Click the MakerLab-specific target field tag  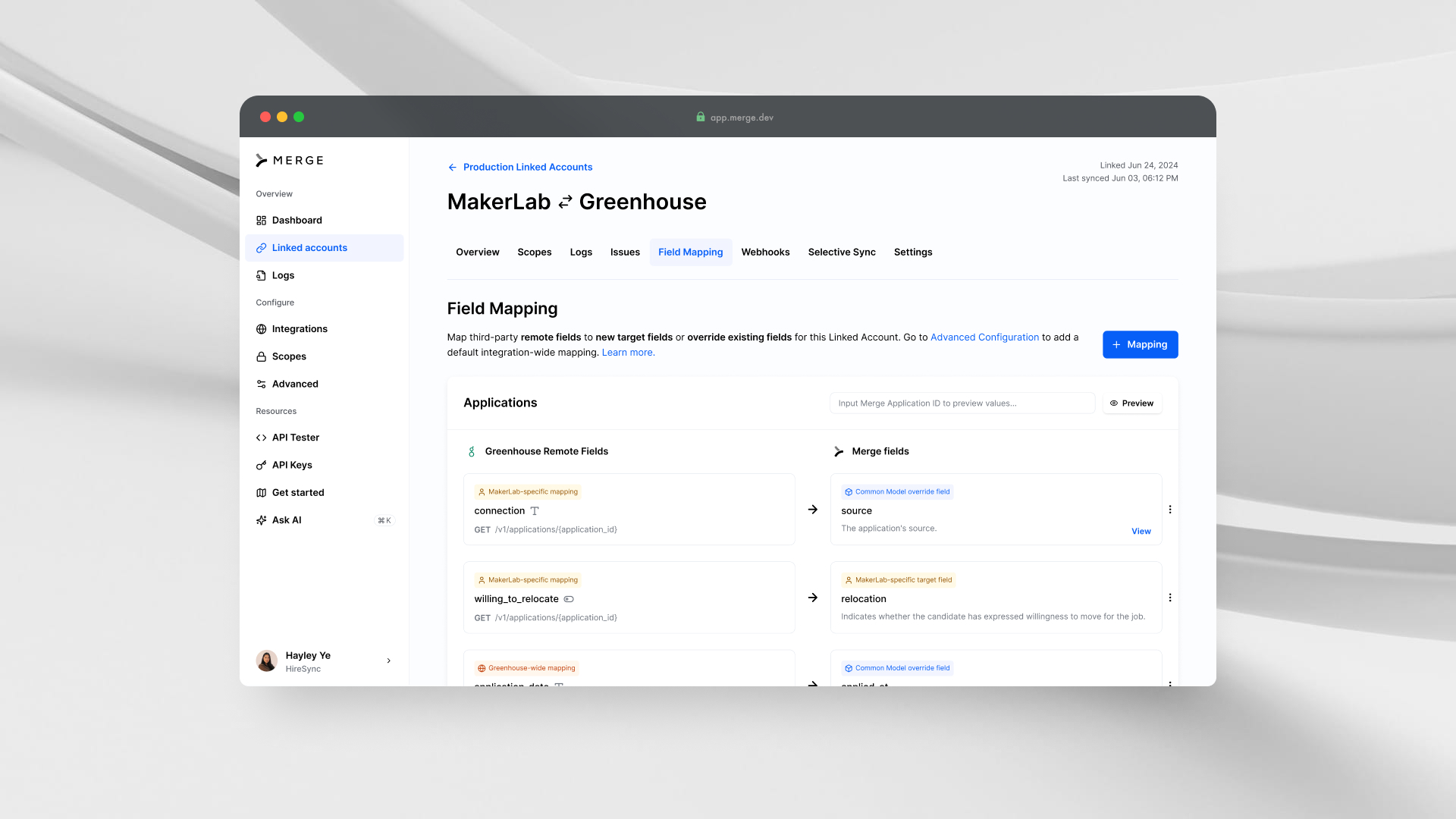pos(899,580)
